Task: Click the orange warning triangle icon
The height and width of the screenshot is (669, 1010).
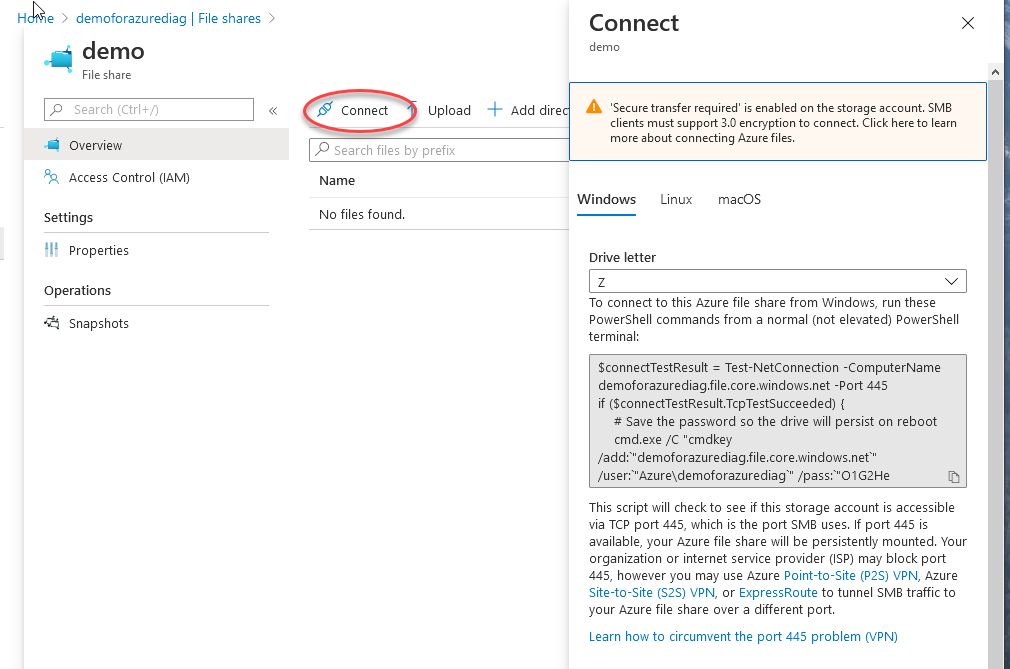Action: point(594,107)
